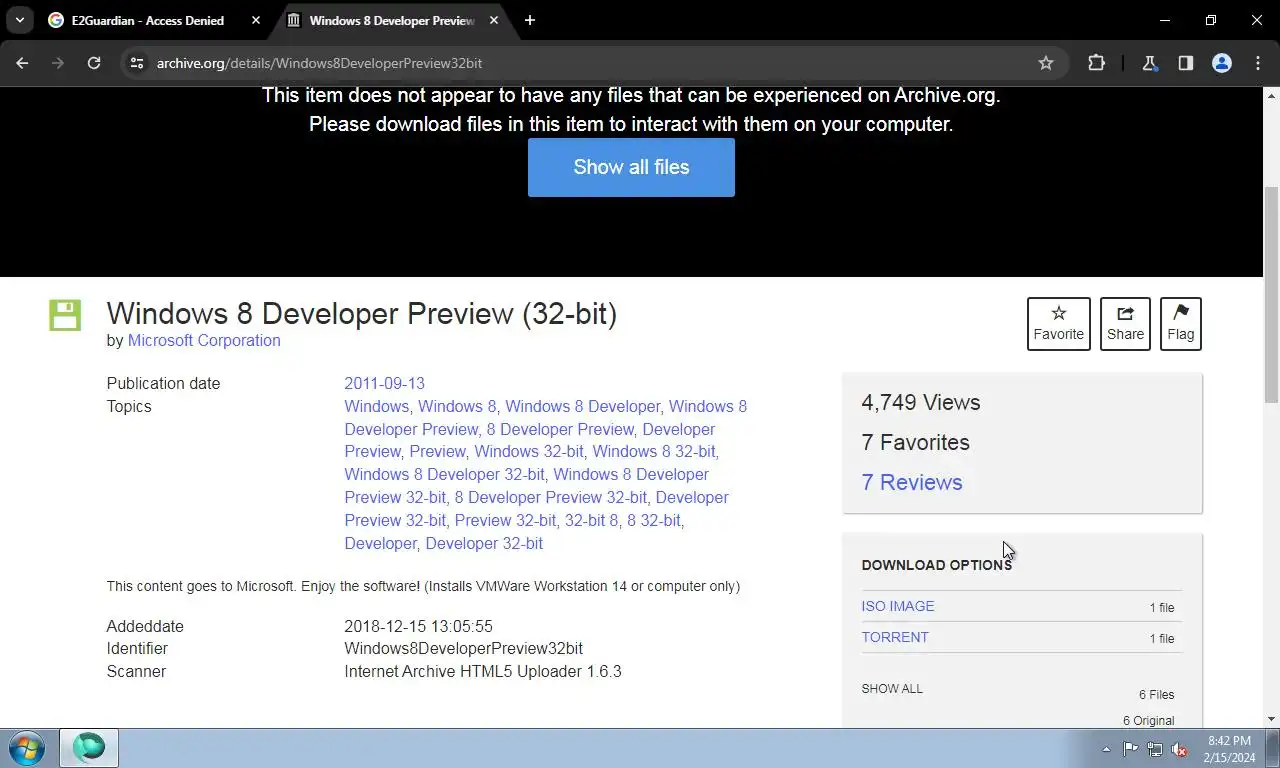Favorite this item
1280x768 pixels.
[1059, 323]
